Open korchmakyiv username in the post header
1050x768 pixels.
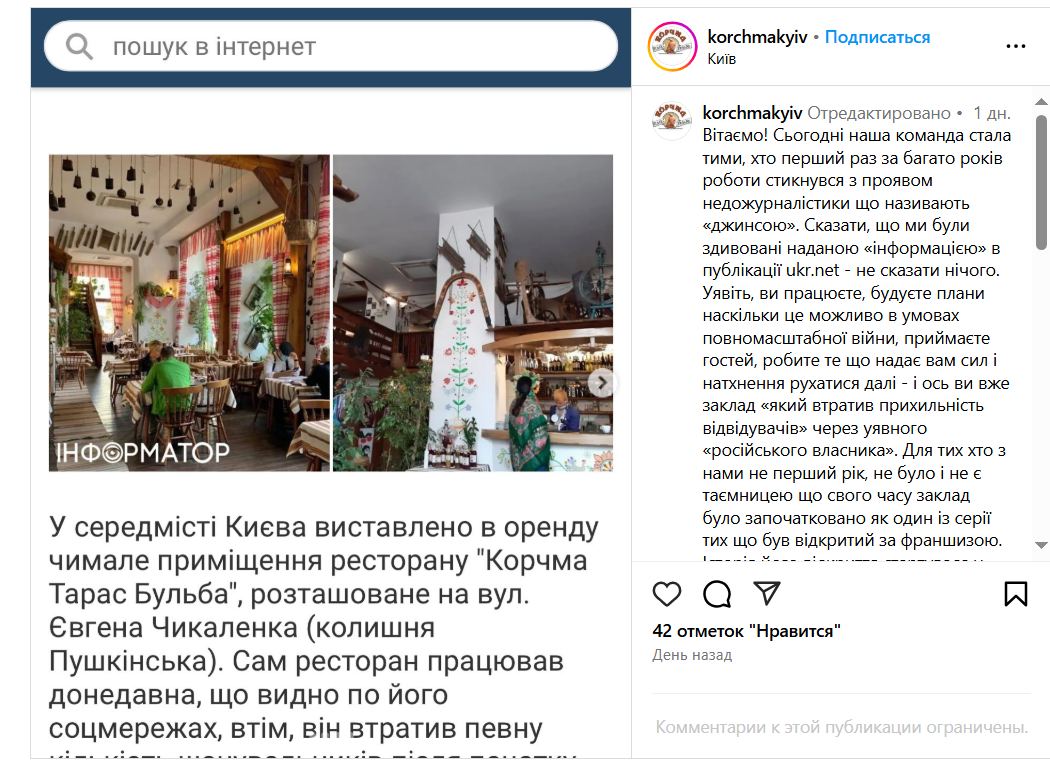pyautogui.click(x=757, y=37)
